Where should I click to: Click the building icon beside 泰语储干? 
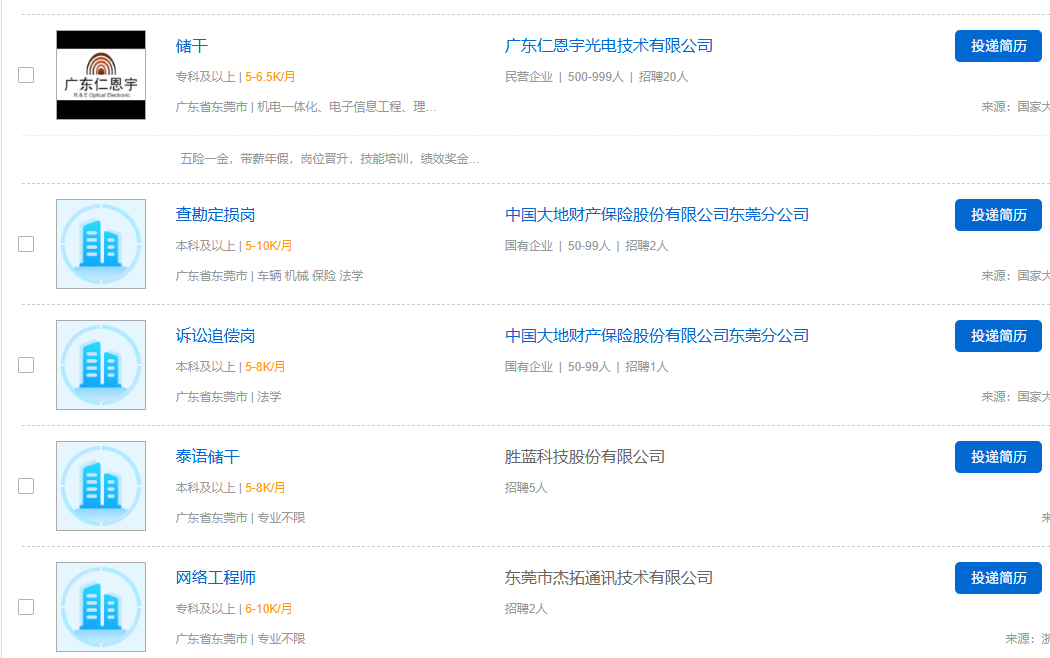(101, 486)
